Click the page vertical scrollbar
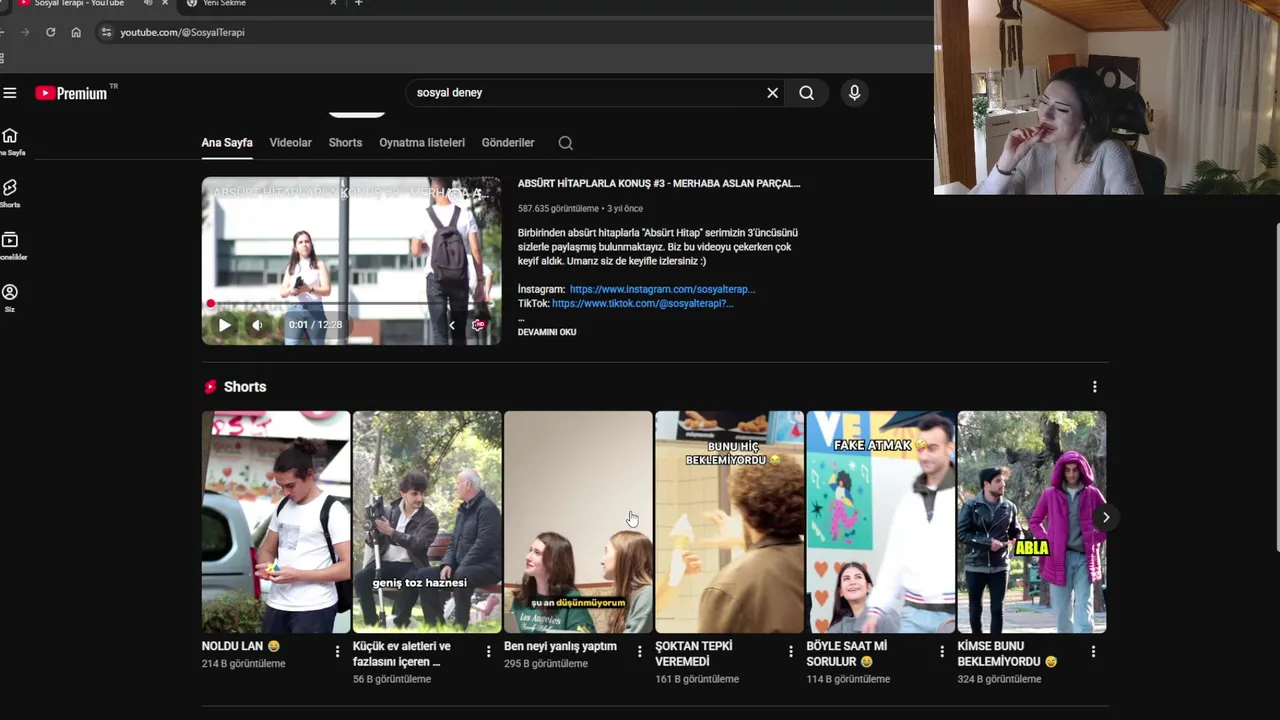This screenshot has width=1280, height=720. coord(1277,385)
